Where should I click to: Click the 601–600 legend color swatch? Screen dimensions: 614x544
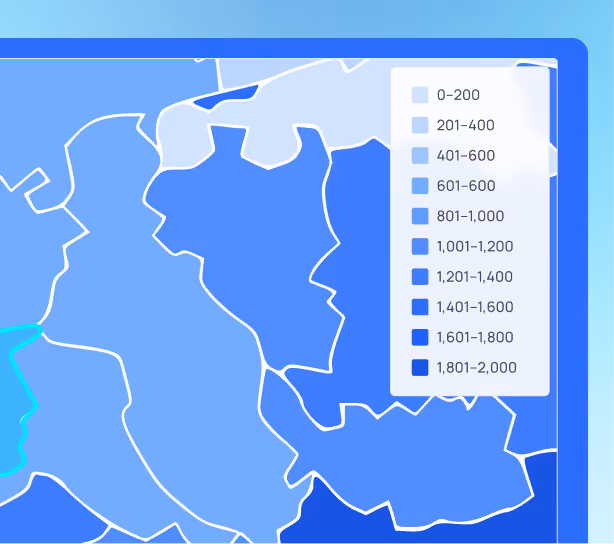click(420, 186)
